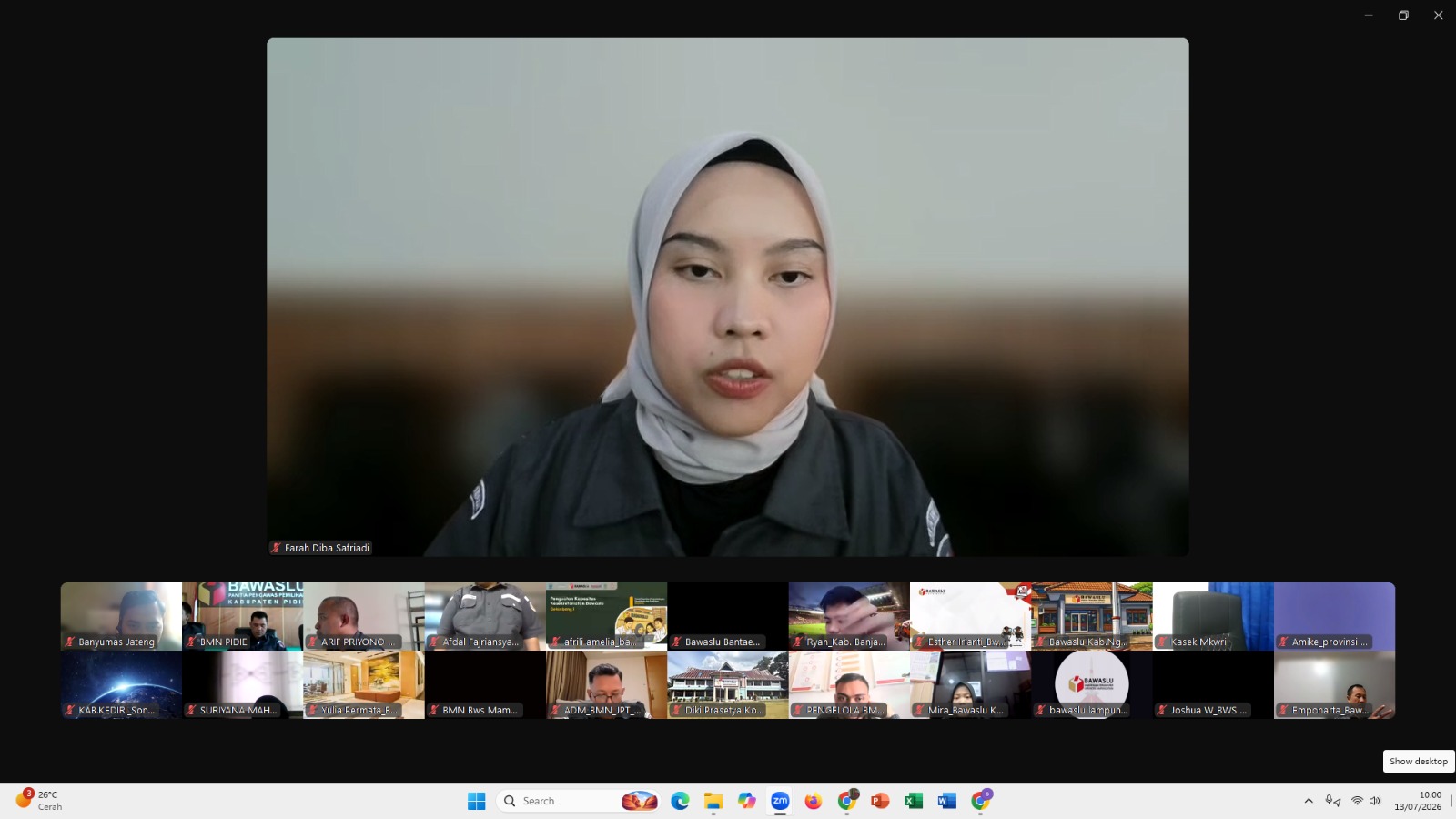
Task: Launch Firefox from the taskbar
Action: (814, 801)
